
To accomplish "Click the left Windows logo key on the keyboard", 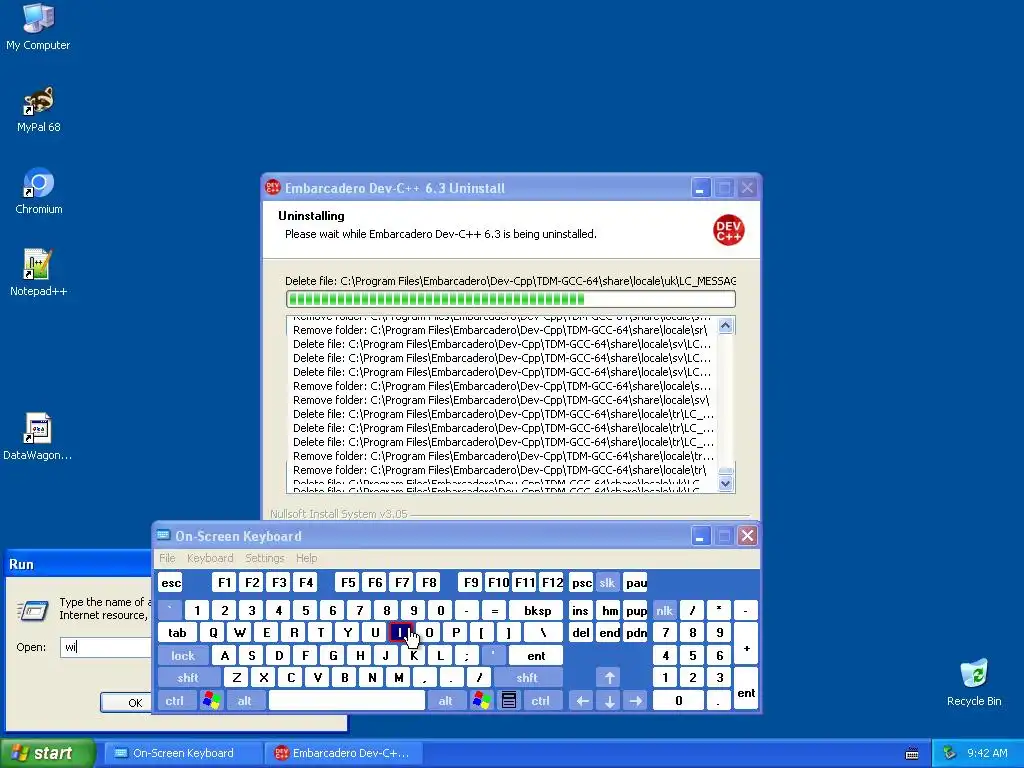I will (212, 701).
